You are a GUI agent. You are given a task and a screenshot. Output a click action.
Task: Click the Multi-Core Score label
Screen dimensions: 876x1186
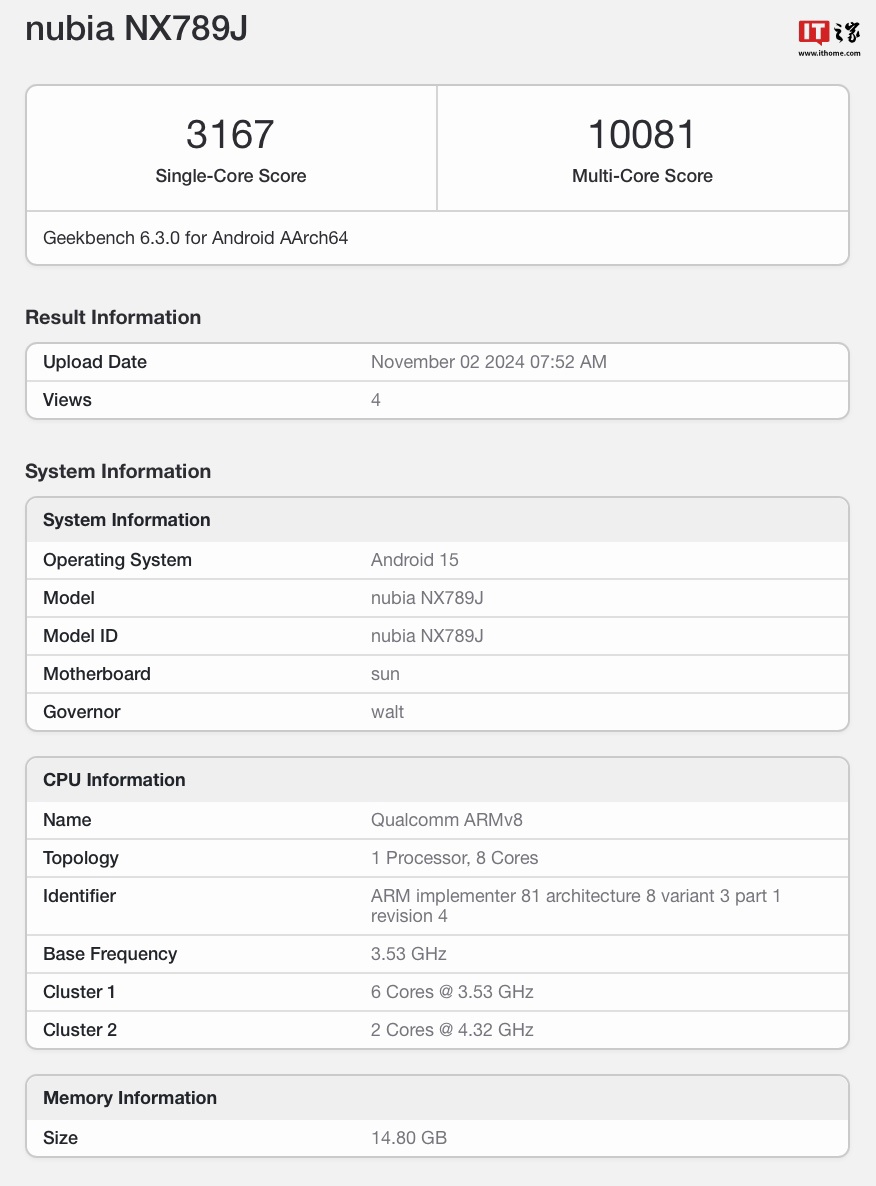[x=642, y=176]
